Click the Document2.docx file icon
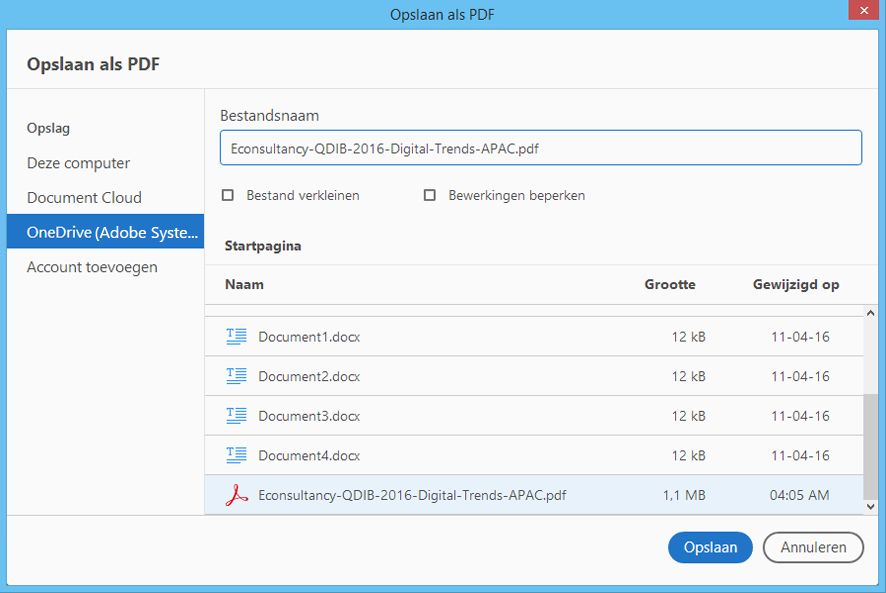 [x=236, y=376]
